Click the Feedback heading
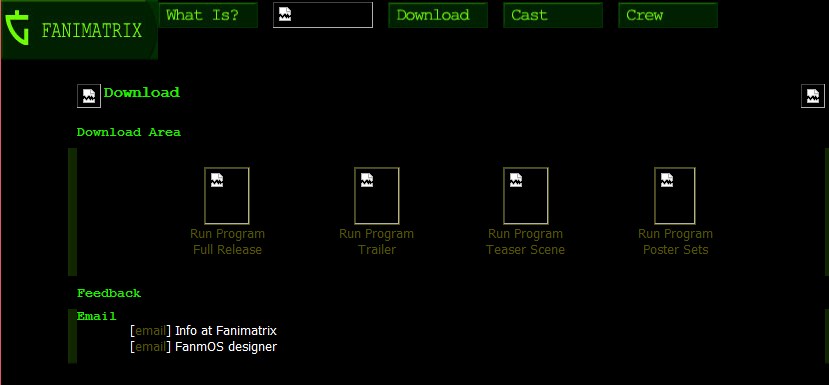The height and width of the screenshot is (385, 829). pos(109,293)
